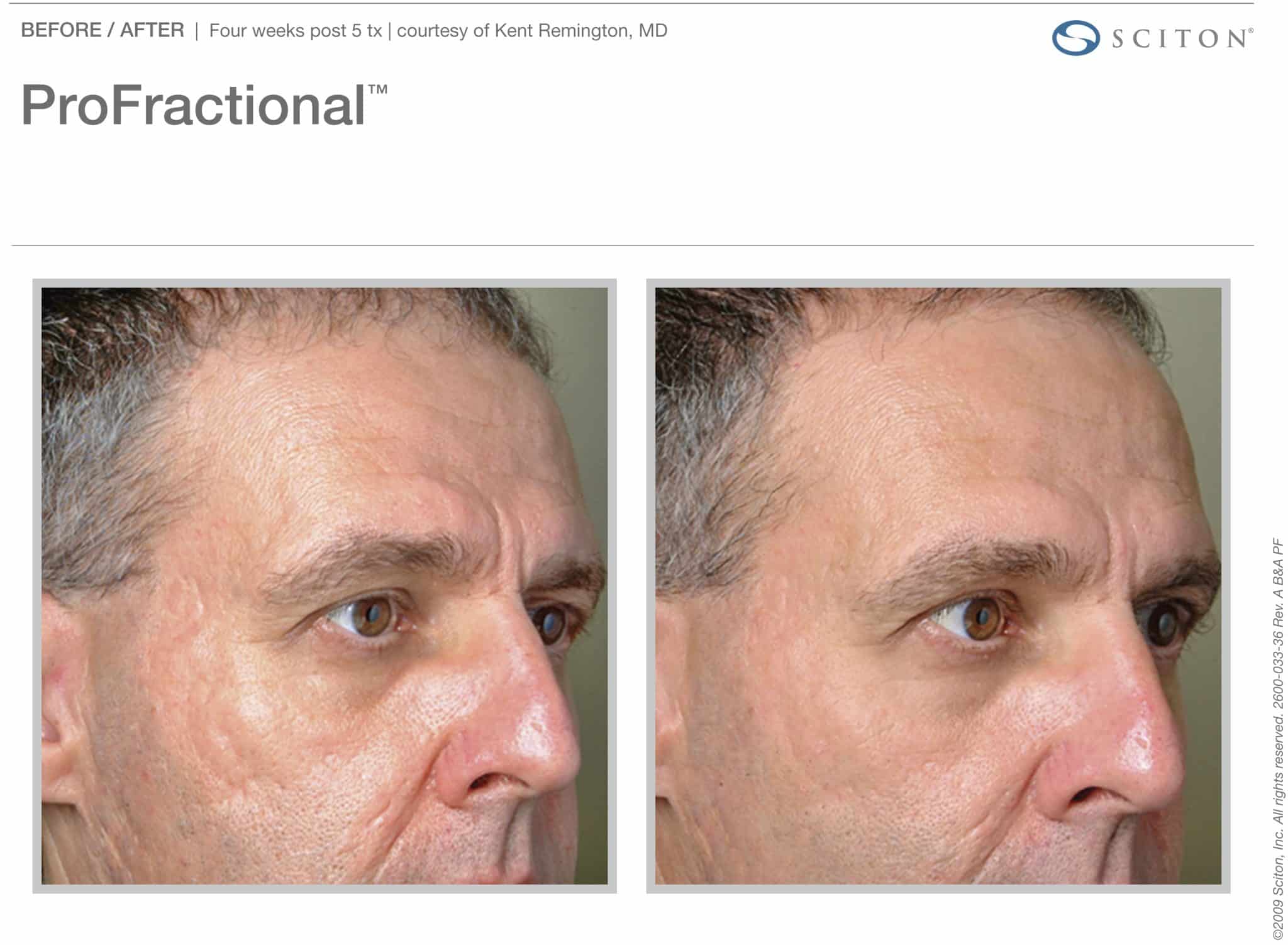Click the Four weeks post 5 tx text
The height and width of the screenshot is (945, 1288).
pos(296,31)
